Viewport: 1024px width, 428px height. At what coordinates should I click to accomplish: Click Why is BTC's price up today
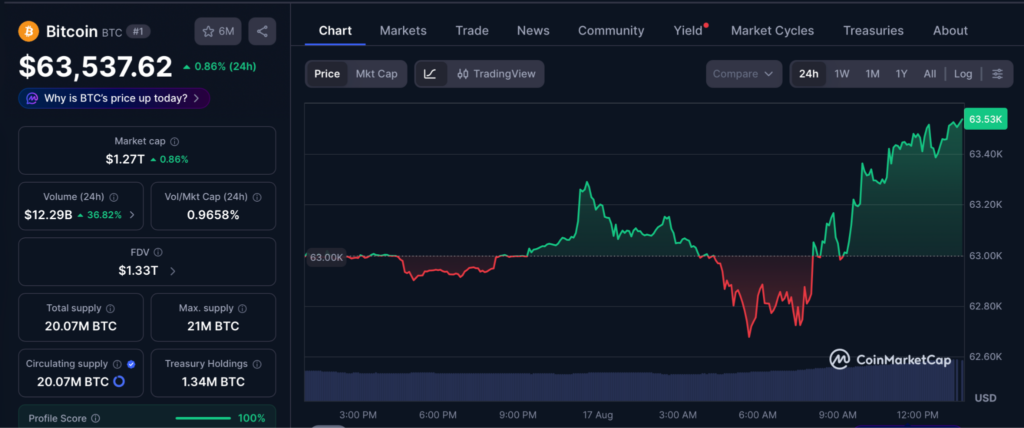coord(114,98)
